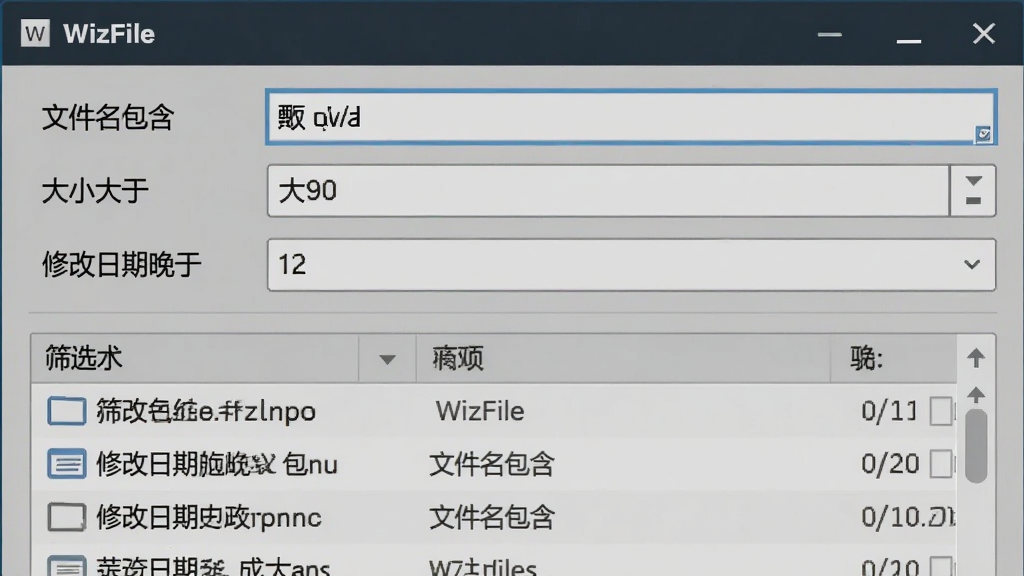Click 文件名包含 cell in the rpnnc row
Viewport: 1024px width, 576px height.
click(x=492, y=518)
